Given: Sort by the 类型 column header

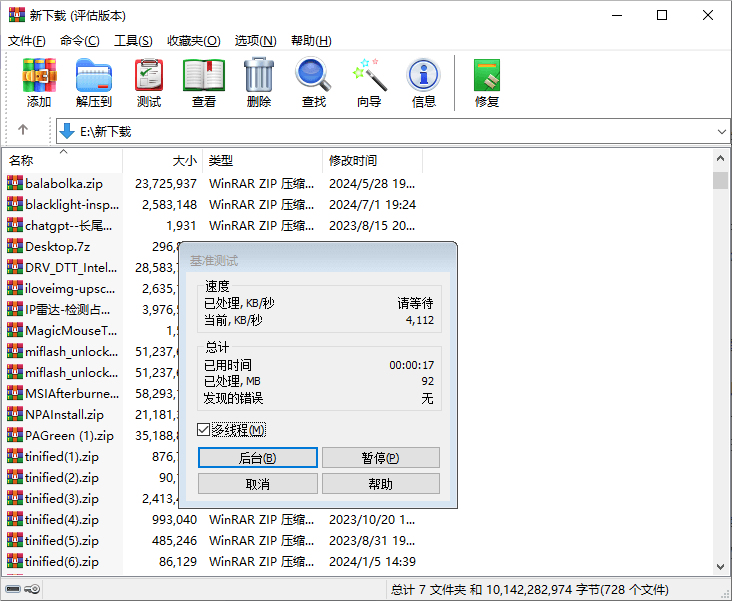Looking at the screenshot, I should [262, 161].
